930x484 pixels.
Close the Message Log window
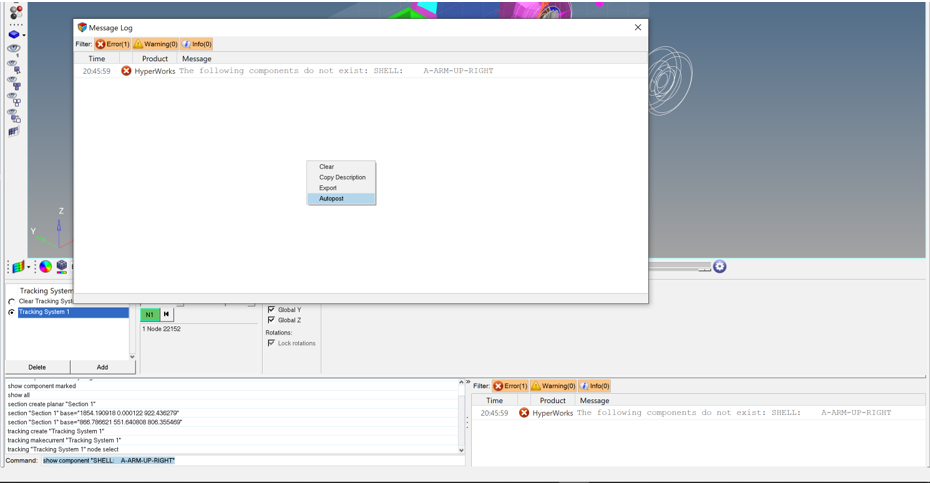638,27
